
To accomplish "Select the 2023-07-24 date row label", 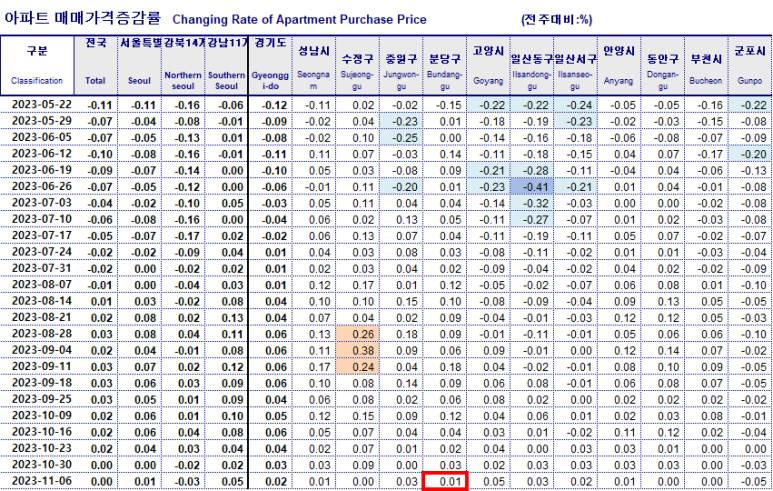I will tap(42, 251).
